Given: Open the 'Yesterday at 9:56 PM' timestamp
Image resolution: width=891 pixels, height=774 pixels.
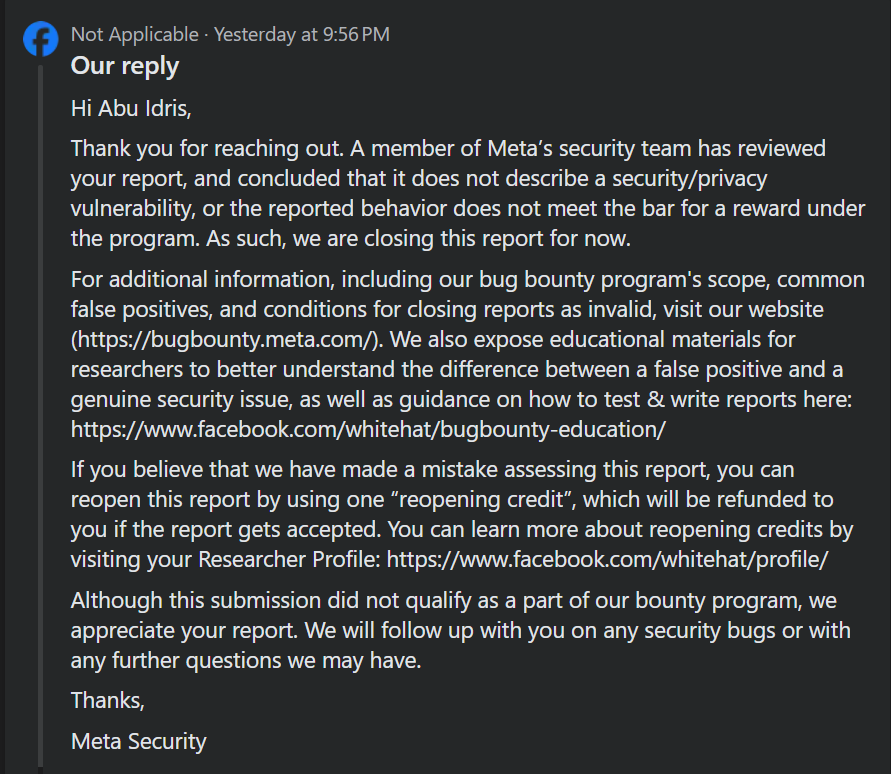Looking at the screenshot, I should click(302, 35).
